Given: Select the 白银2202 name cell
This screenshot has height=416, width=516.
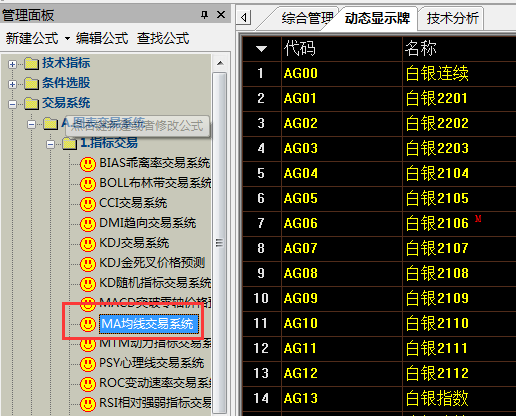Looking at the screenshot, I should (459, 123).
